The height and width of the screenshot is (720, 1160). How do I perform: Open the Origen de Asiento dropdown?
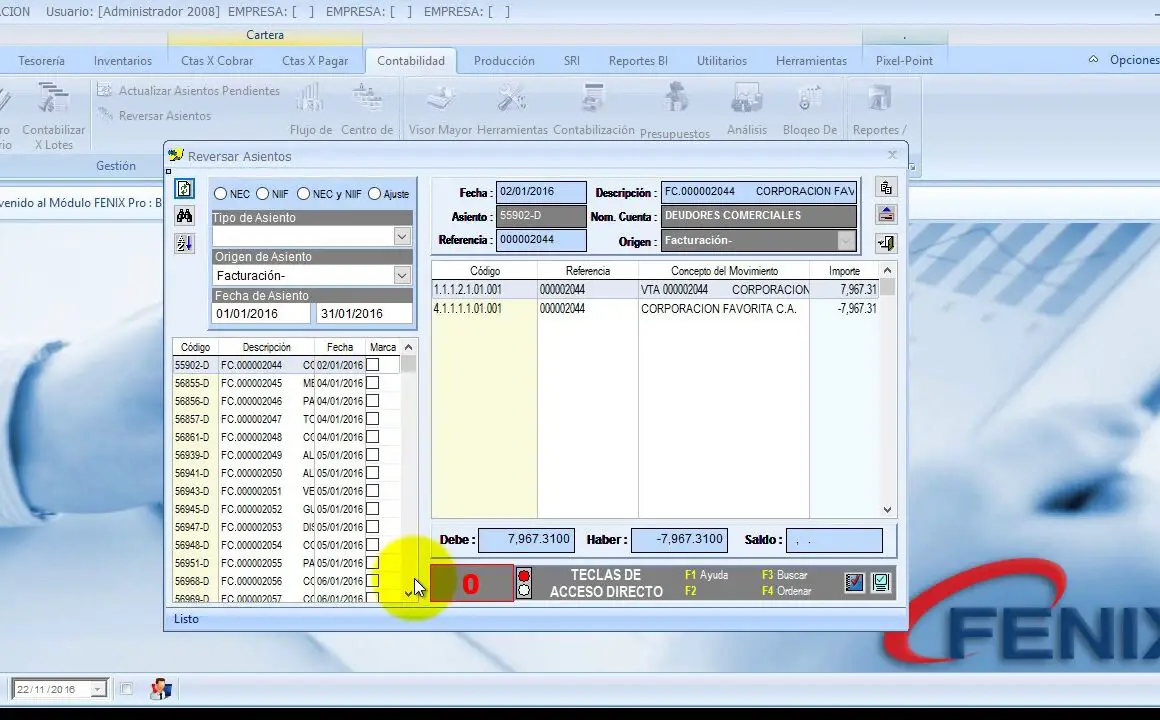pos(402,276)
